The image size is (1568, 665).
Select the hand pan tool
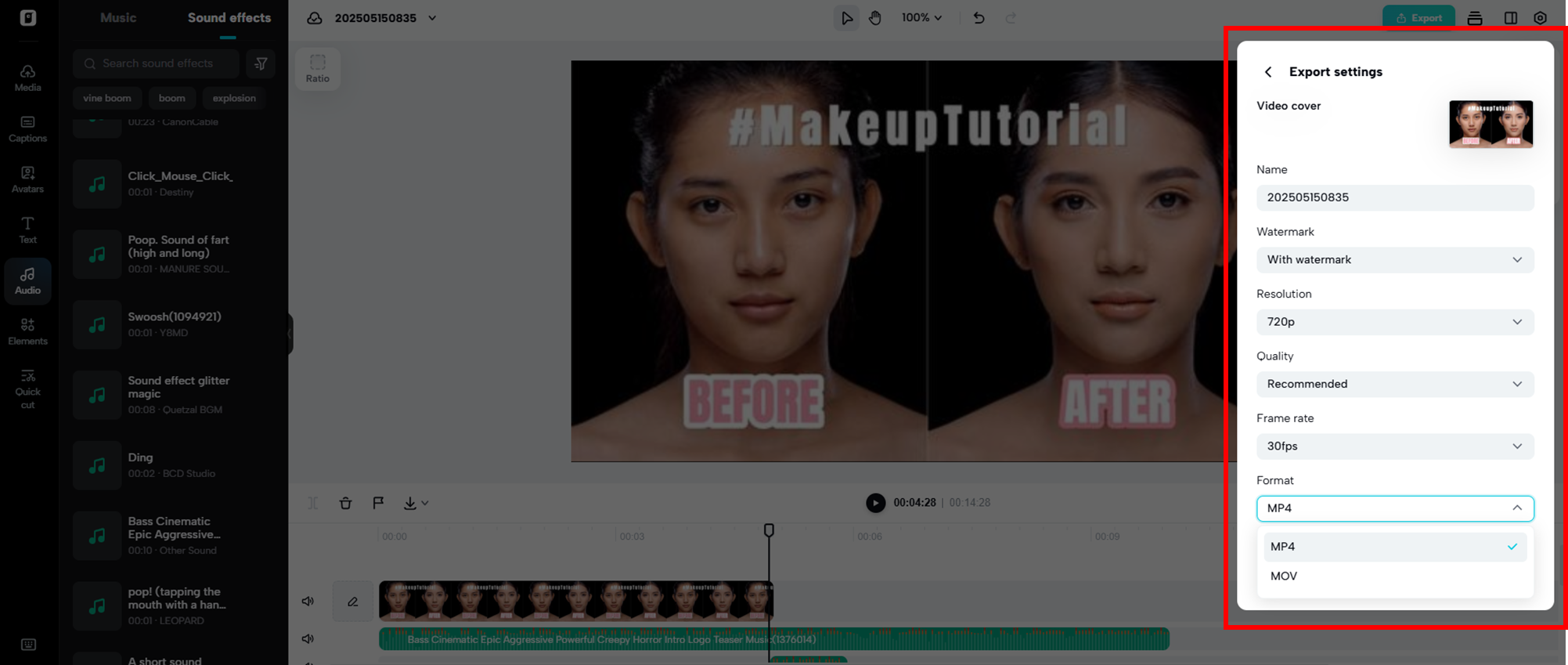click(x=874, y=18)
